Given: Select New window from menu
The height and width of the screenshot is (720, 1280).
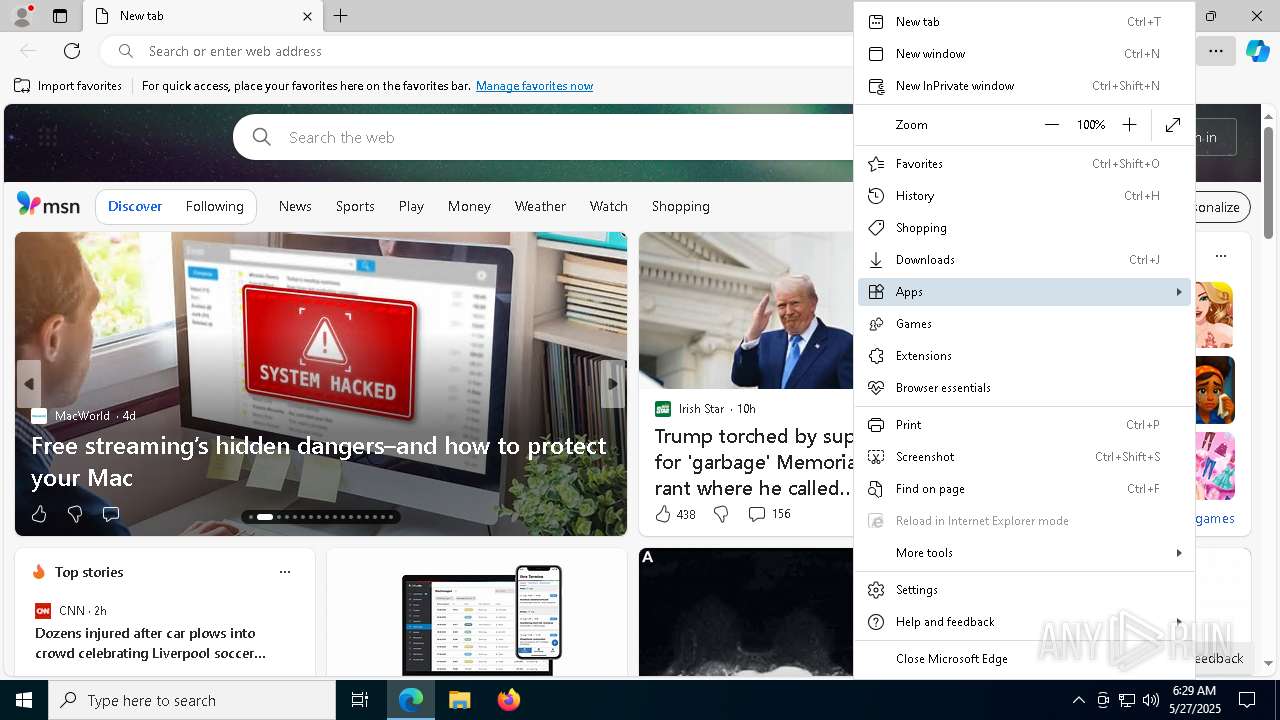Looking at the screenshot, I should (x=1024, y=54).
